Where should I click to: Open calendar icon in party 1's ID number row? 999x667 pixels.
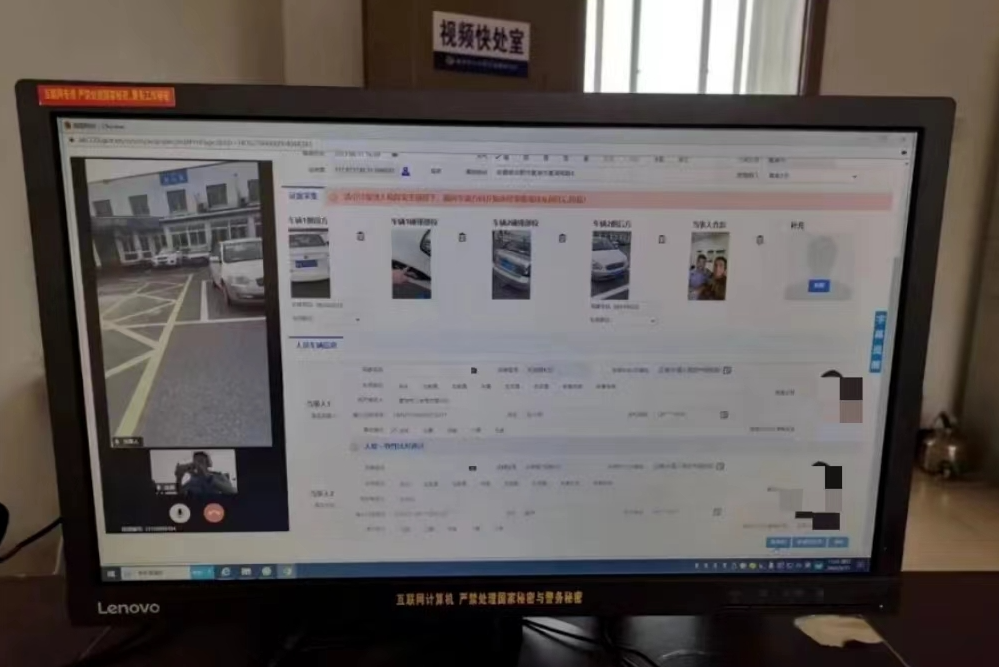click(x=724, y=415)
